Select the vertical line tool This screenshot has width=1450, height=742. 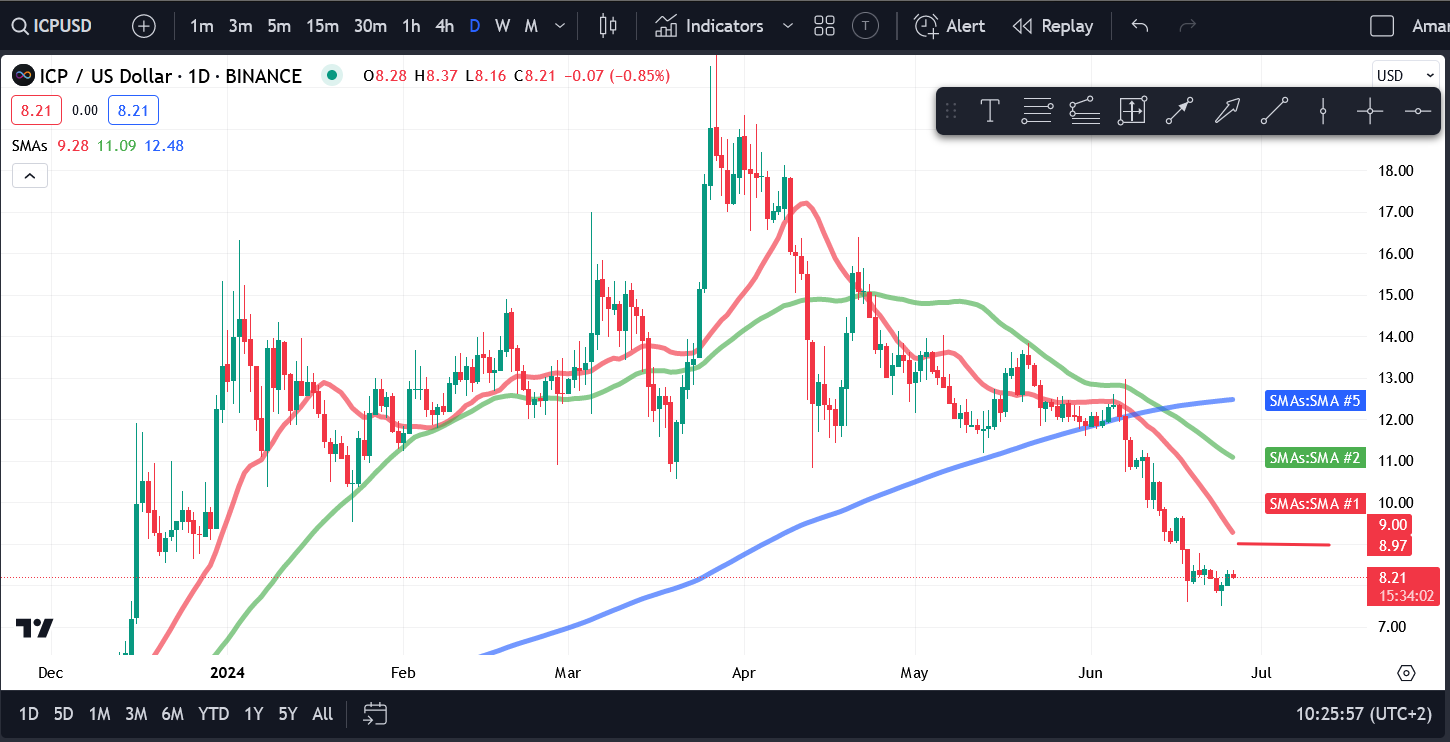point(1322,111)
